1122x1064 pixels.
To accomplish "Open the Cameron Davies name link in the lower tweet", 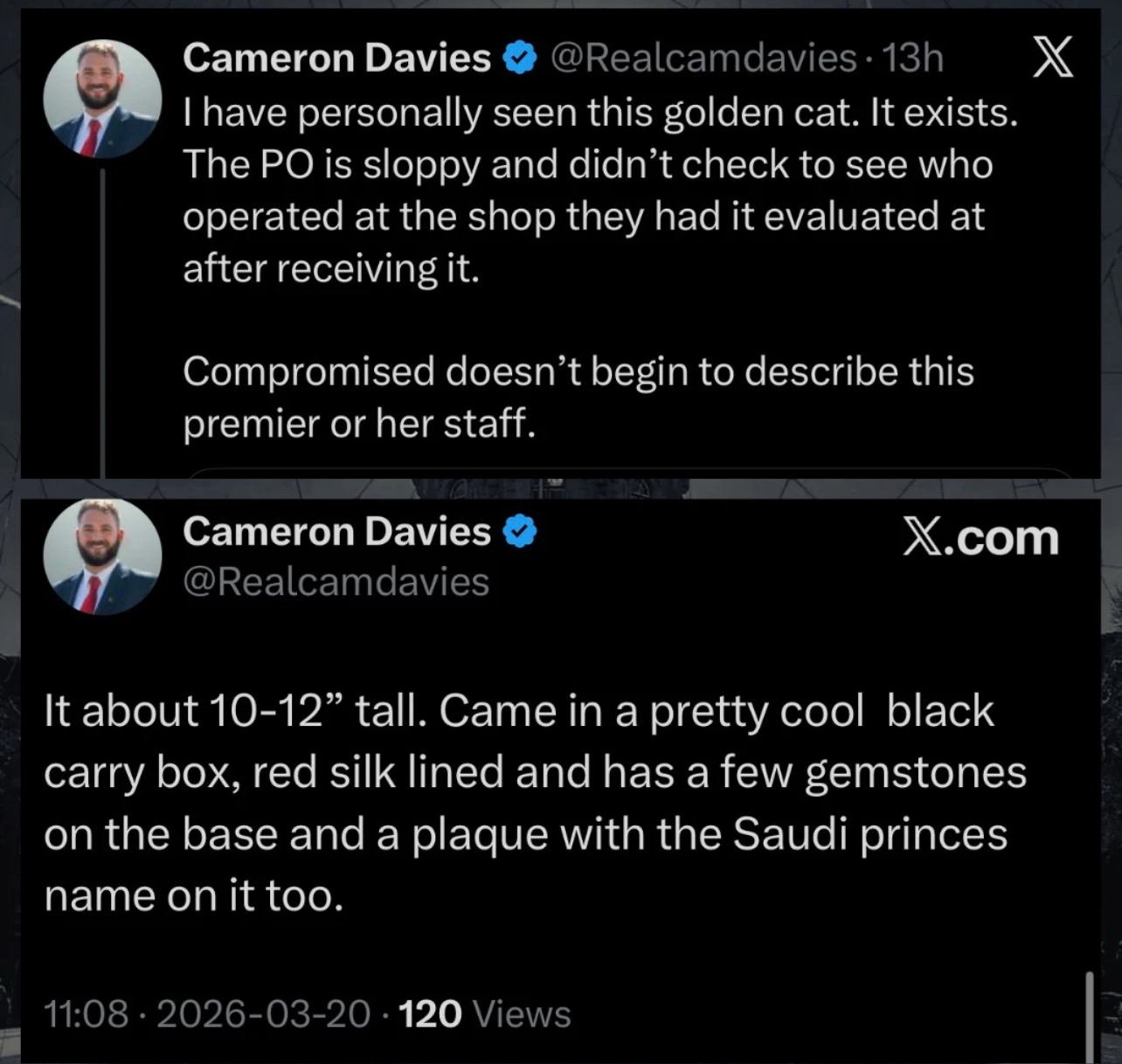I will click(x=336, y=532).
